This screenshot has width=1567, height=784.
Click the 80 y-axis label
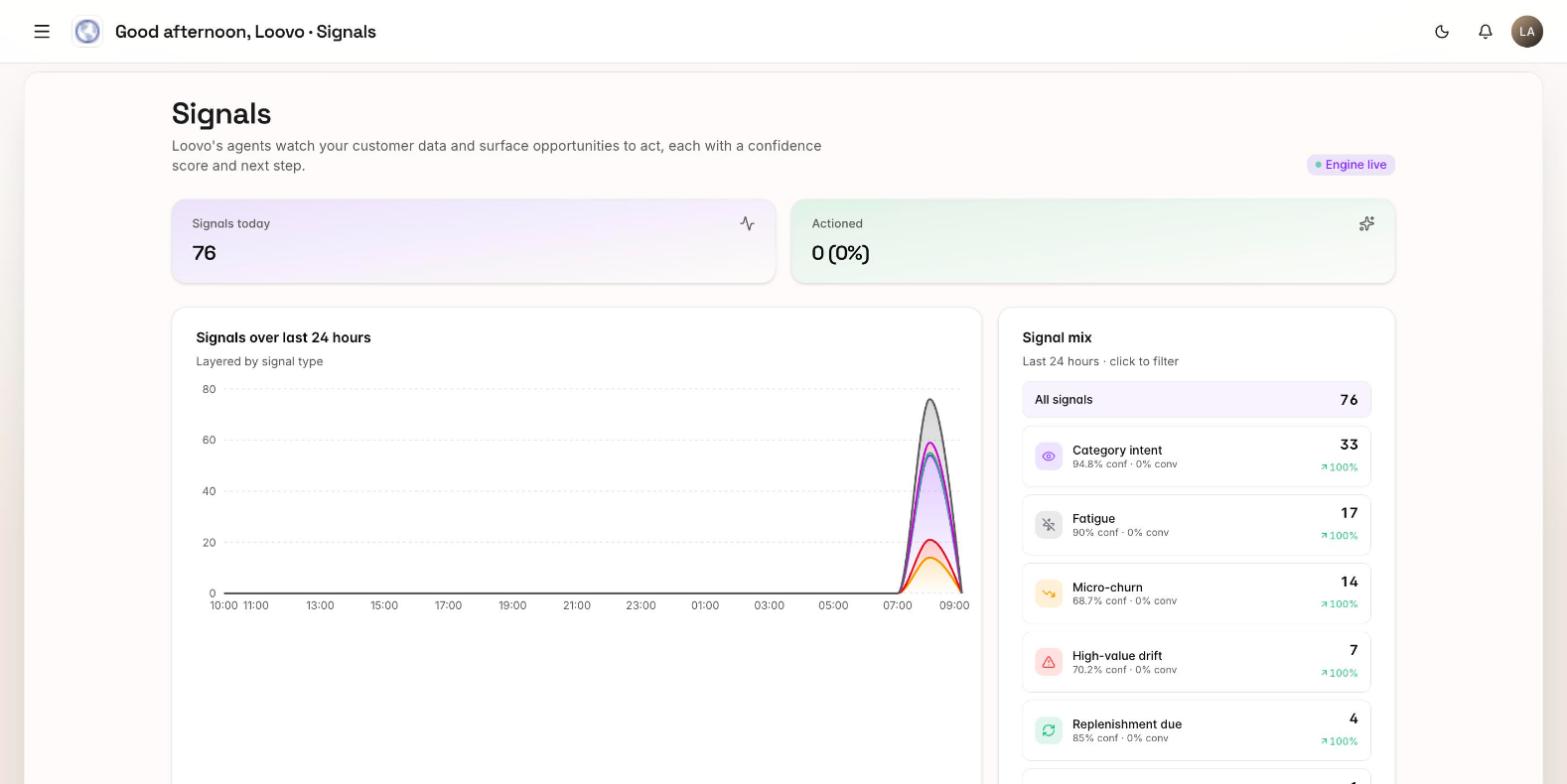tap(209, 389)
